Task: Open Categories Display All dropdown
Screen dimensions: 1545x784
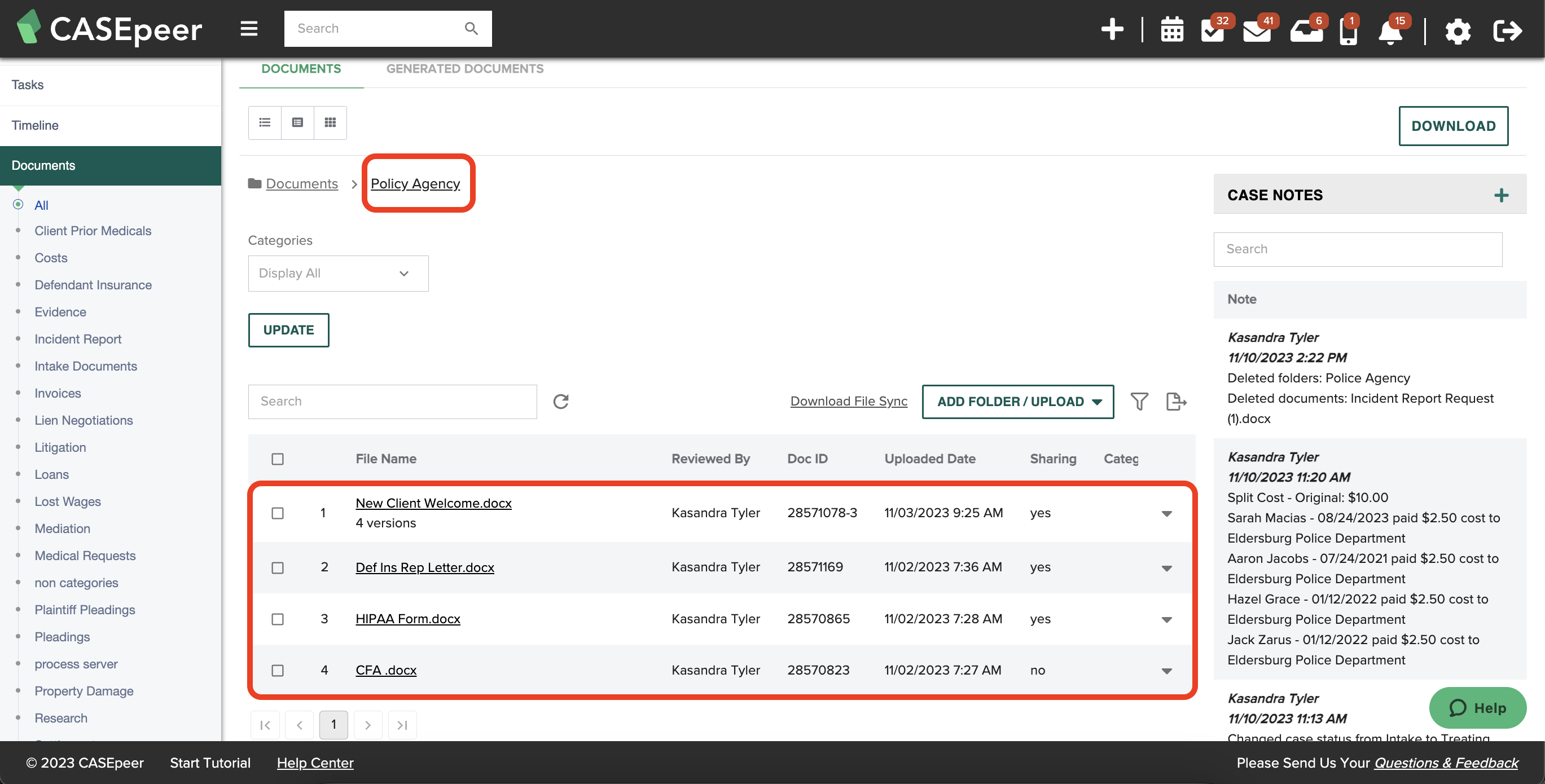Action: point(338,274)
